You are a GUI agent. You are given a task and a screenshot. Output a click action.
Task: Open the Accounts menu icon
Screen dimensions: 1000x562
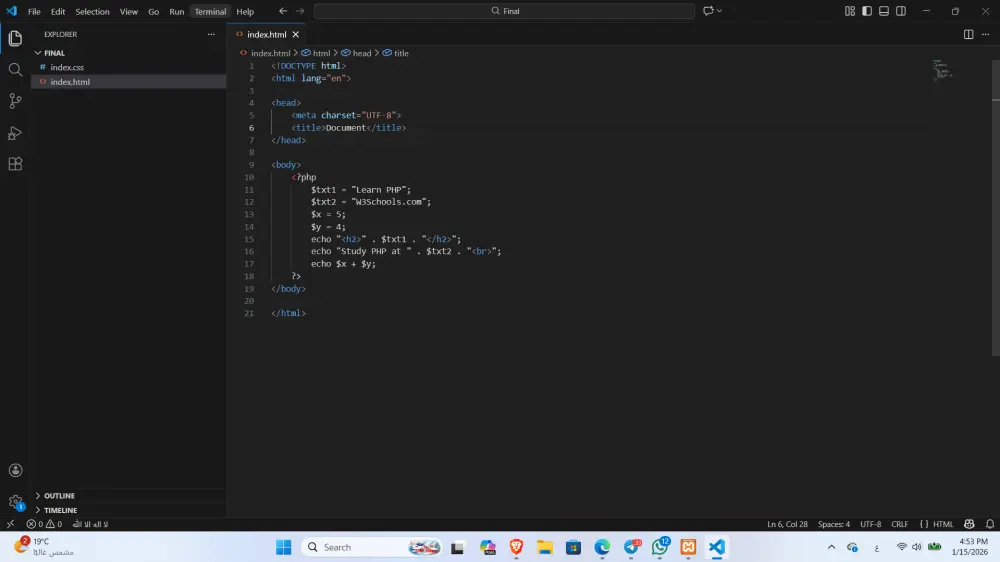[15, 470]
